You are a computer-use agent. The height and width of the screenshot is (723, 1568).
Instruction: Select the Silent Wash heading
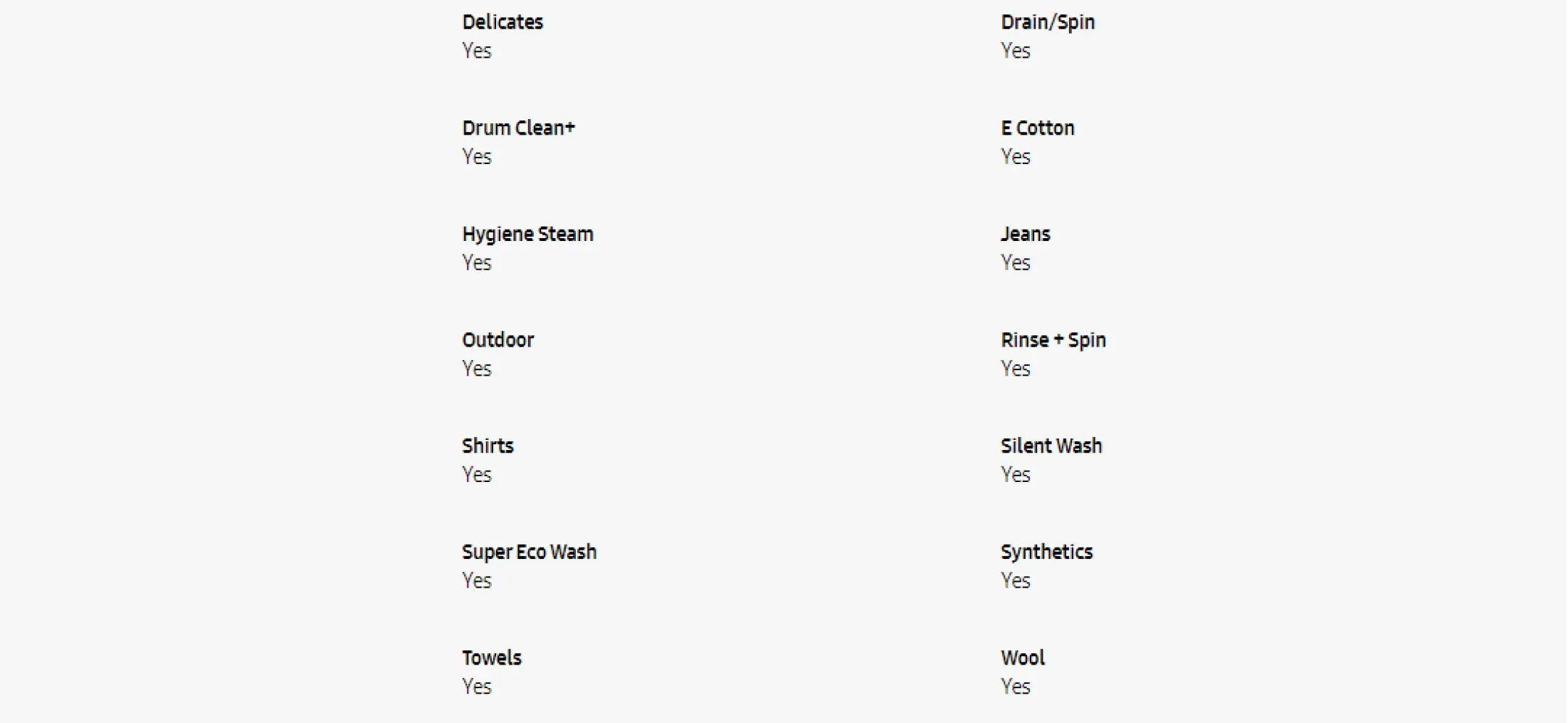click(x=1051, y=446)
